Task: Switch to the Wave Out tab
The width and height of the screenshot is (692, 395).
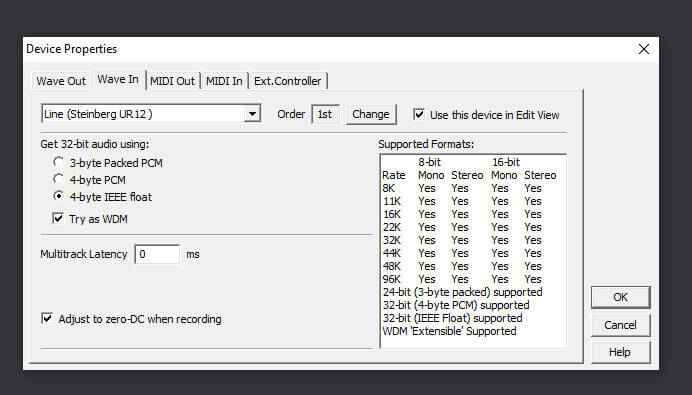Action: point(61,81)
